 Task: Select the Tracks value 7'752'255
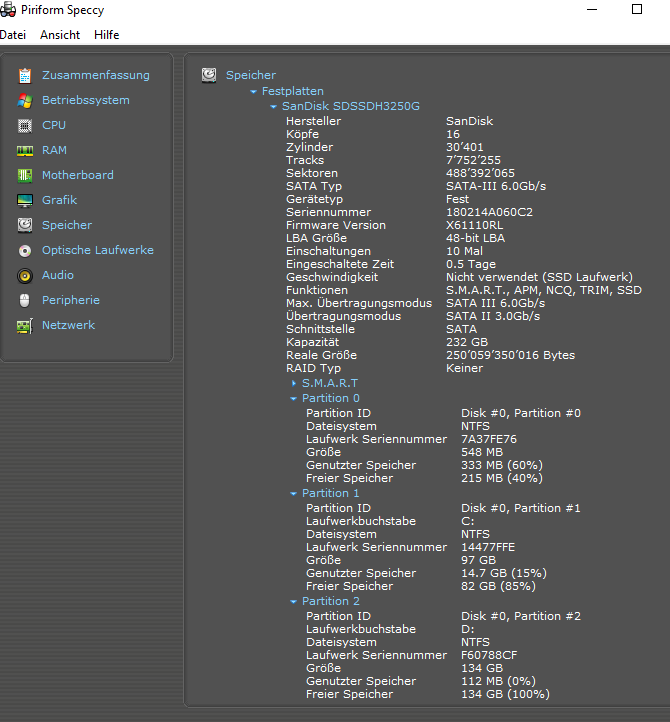point(473,160)
